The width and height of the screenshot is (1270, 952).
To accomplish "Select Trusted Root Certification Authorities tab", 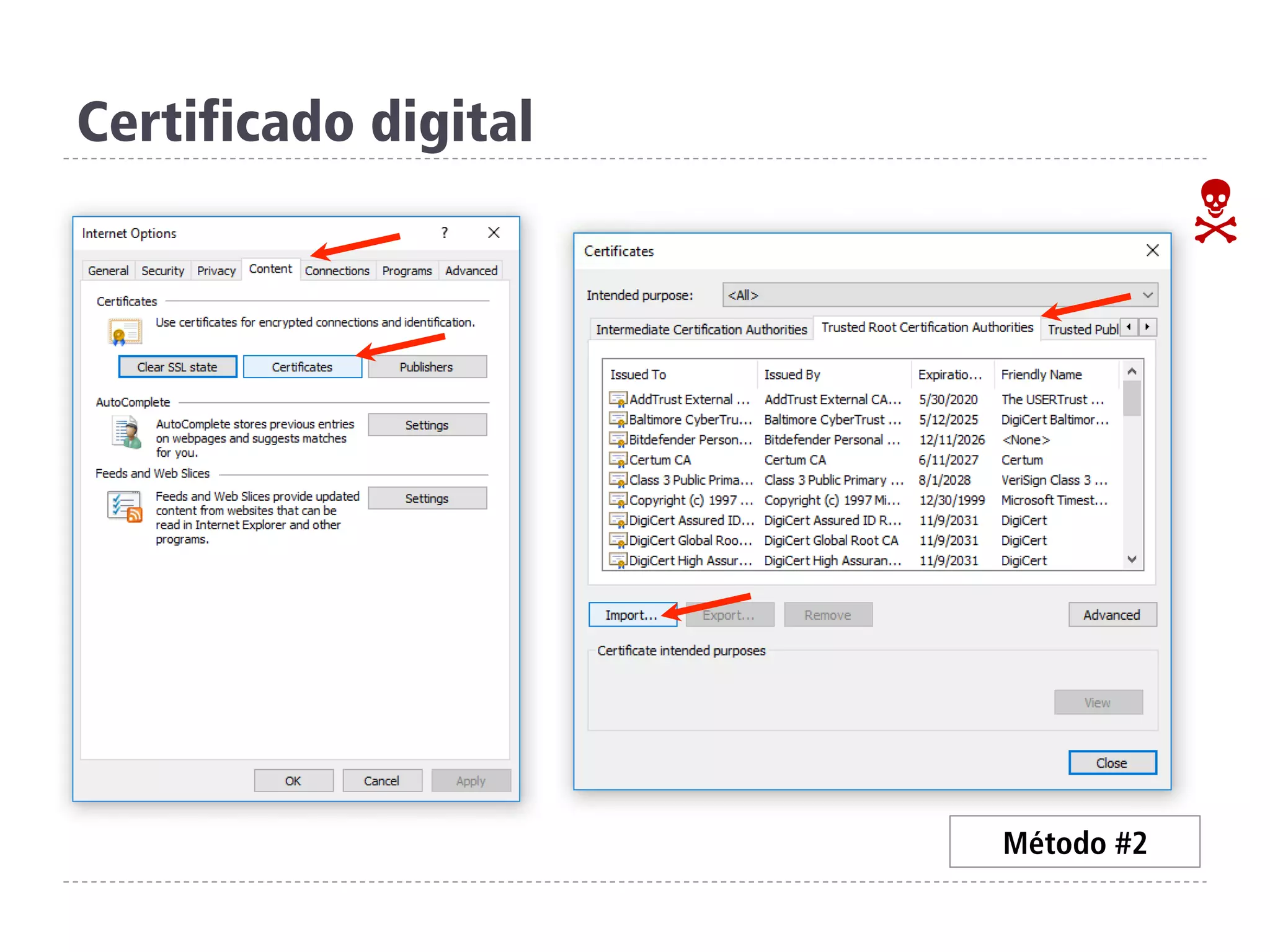I will click(927, 327).
